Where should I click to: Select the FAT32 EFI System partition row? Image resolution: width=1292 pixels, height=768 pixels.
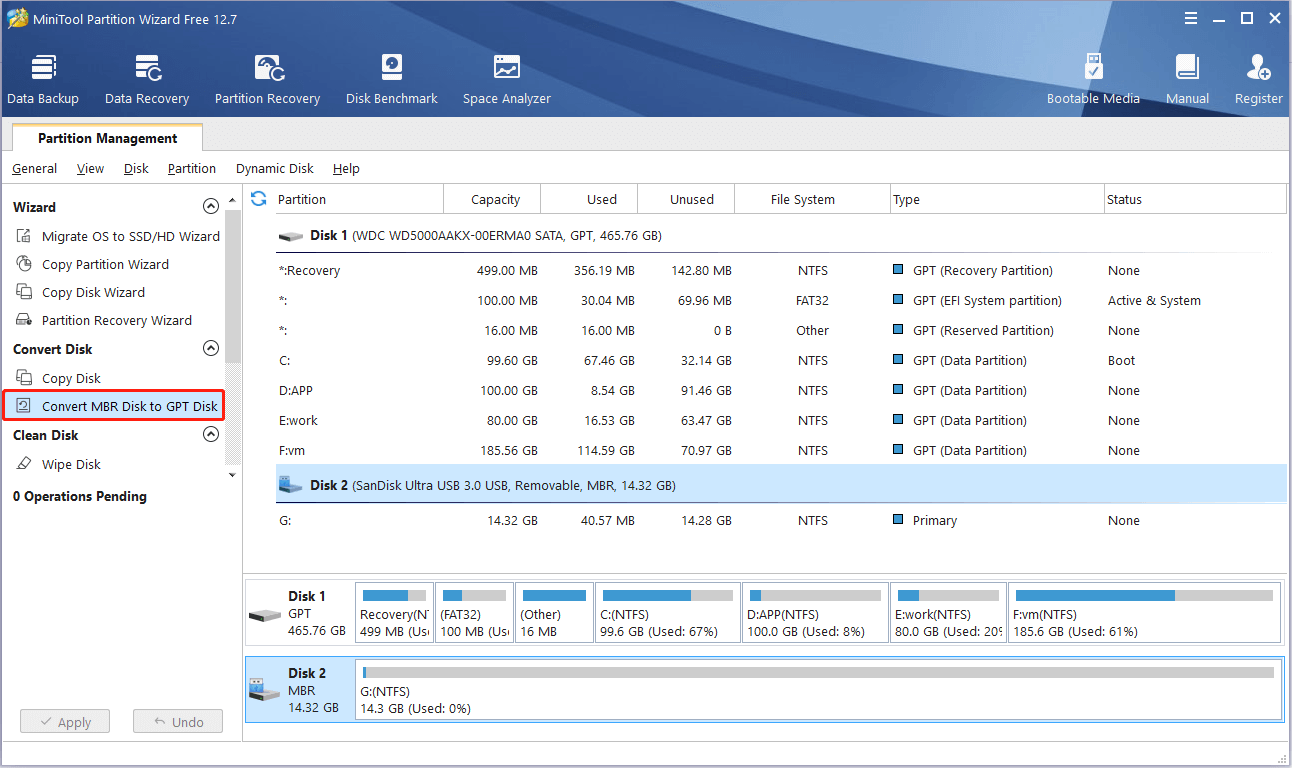coord(781,300)
